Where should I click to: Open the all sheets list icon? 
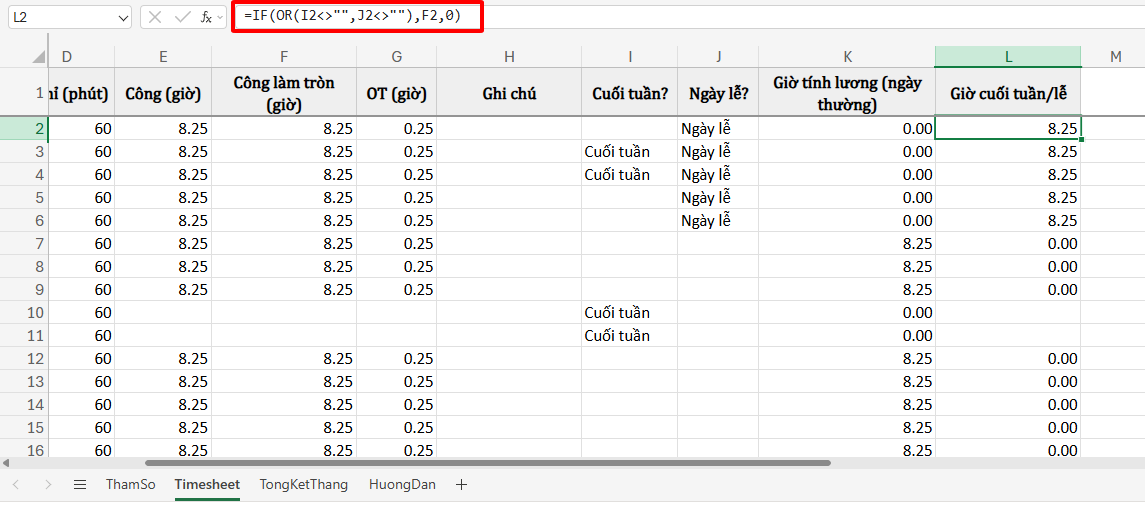80,485
